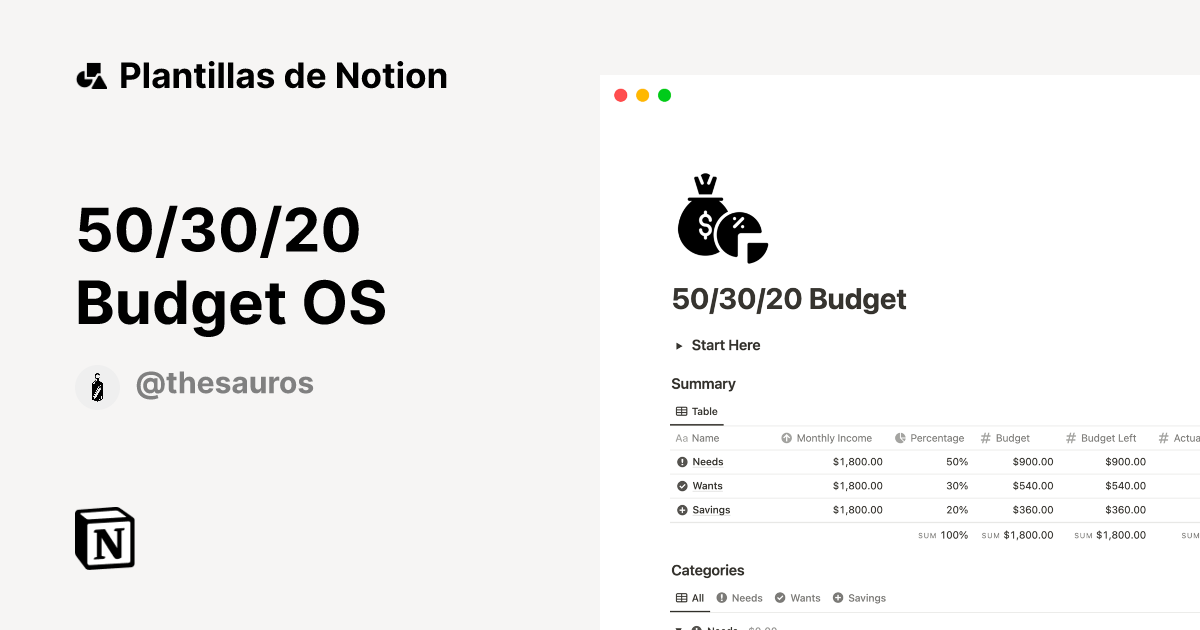This screenshot has width=1200, height=630.
Task: Expand the Start Here section
Action: pos(679,345)
